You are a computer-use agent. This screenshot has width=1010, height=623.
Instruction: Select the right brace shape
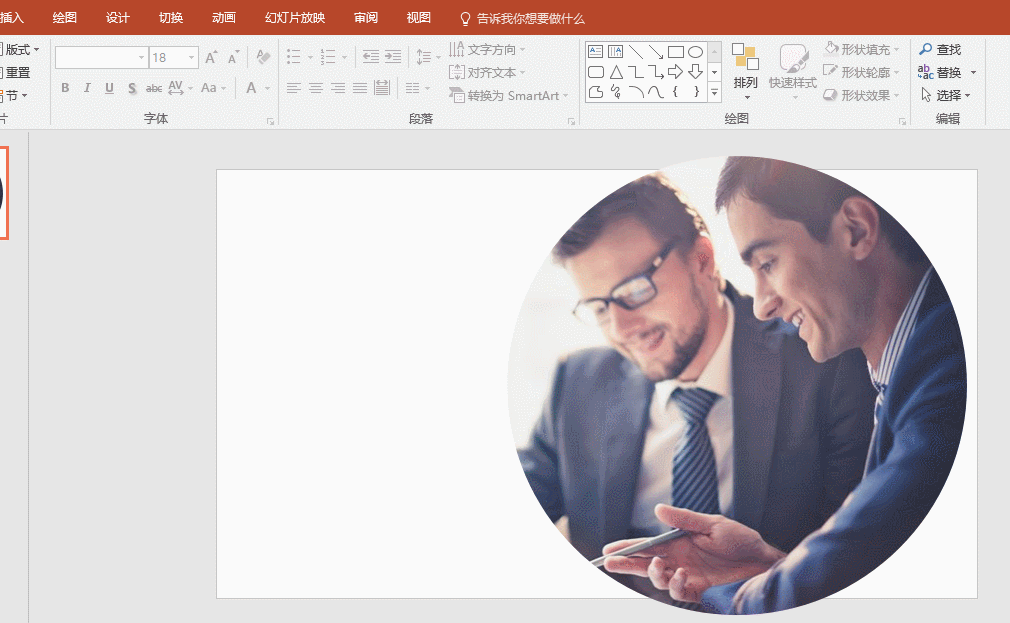tap(696, 92)
